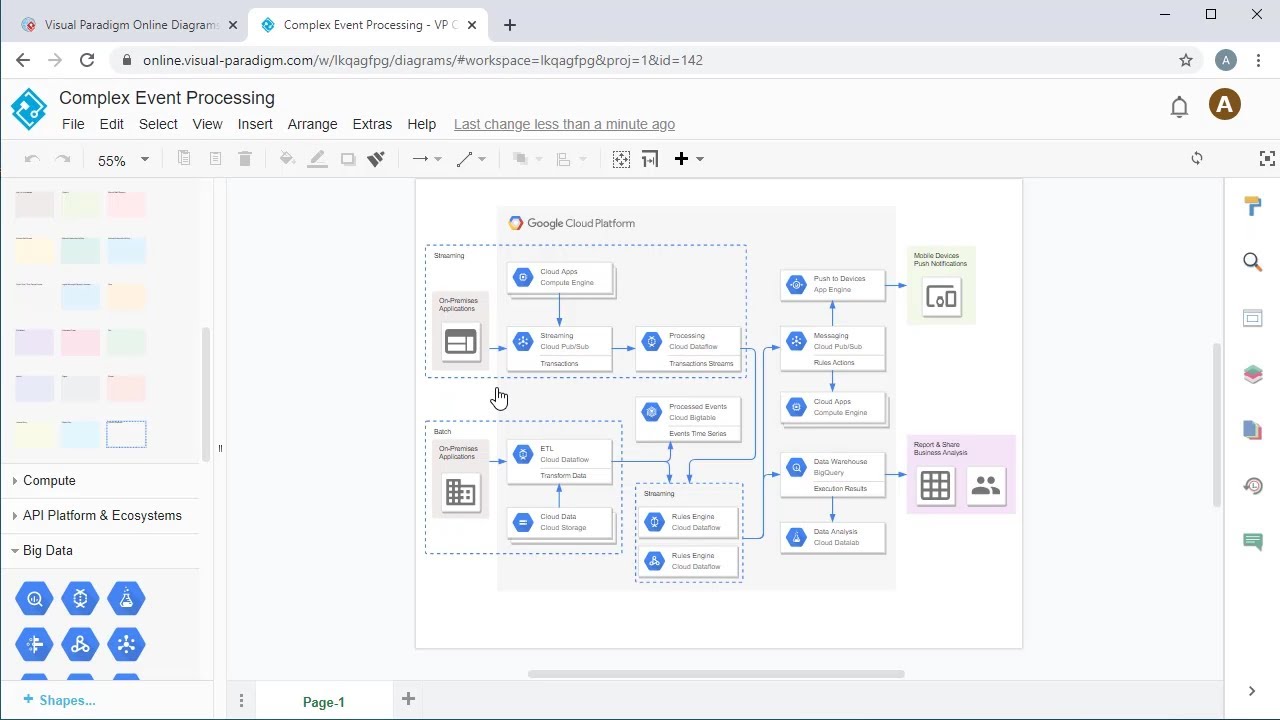Image resolution: width=1280 pixels, height=720 pixels.
Task: Open the Format paint-roller panel
Action: [x=1253, y=206]
